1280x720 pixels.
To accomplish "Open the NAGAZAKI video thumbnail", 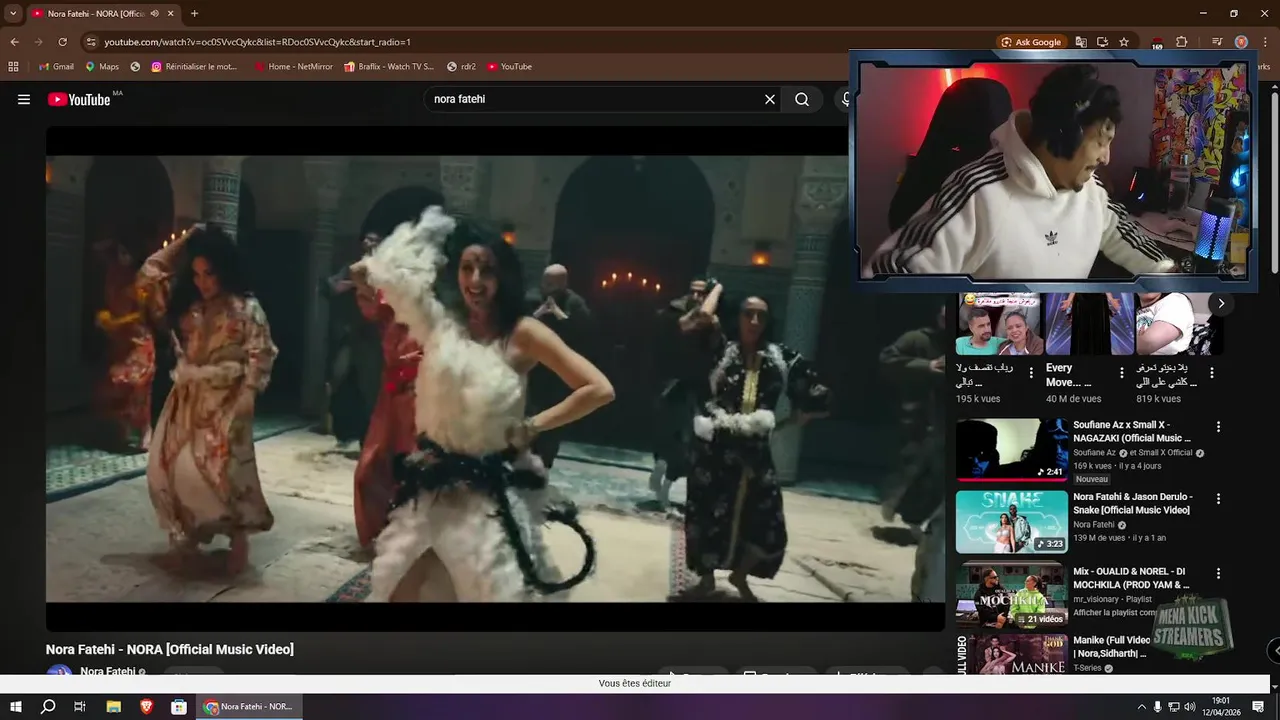I will click(1011, 450).
